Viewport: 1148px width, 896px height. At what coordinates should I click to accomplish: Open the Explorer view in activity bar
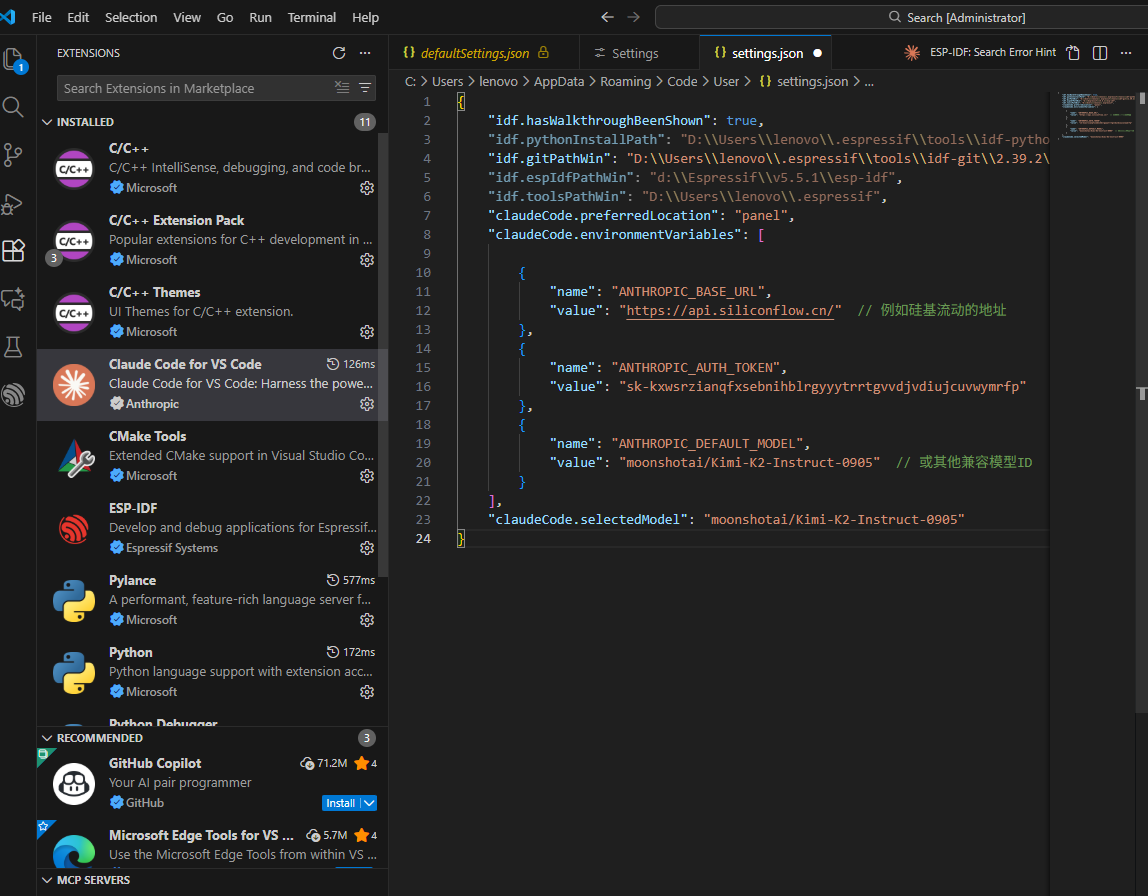tap(14, 59)
